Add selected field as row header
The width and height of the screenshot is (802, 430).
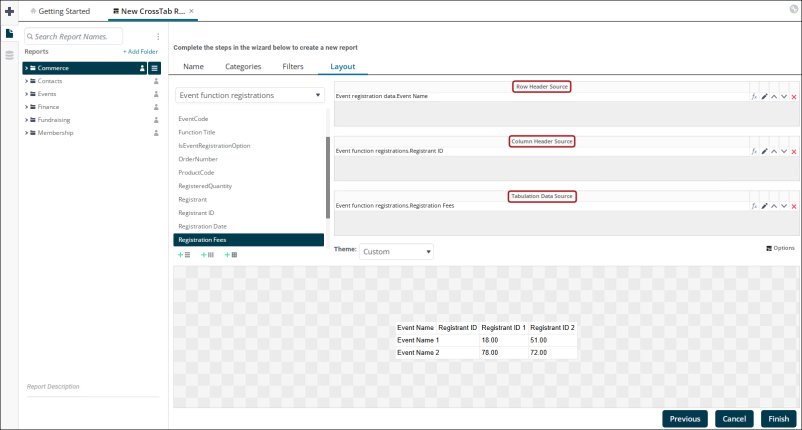point(184,255)
